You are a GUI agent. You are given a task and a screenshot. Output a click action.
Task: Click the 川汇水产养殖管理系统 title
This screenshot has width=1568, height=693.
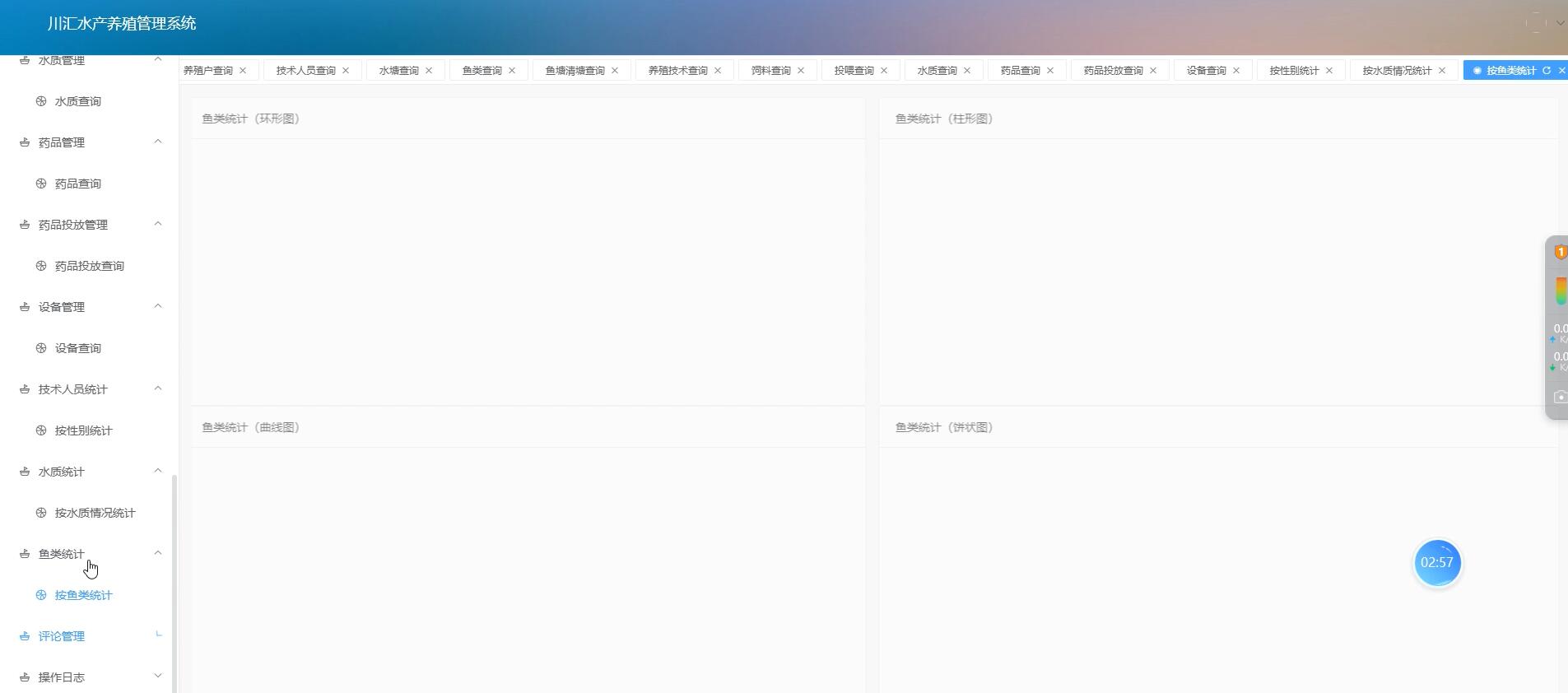(x=122, y=24)
